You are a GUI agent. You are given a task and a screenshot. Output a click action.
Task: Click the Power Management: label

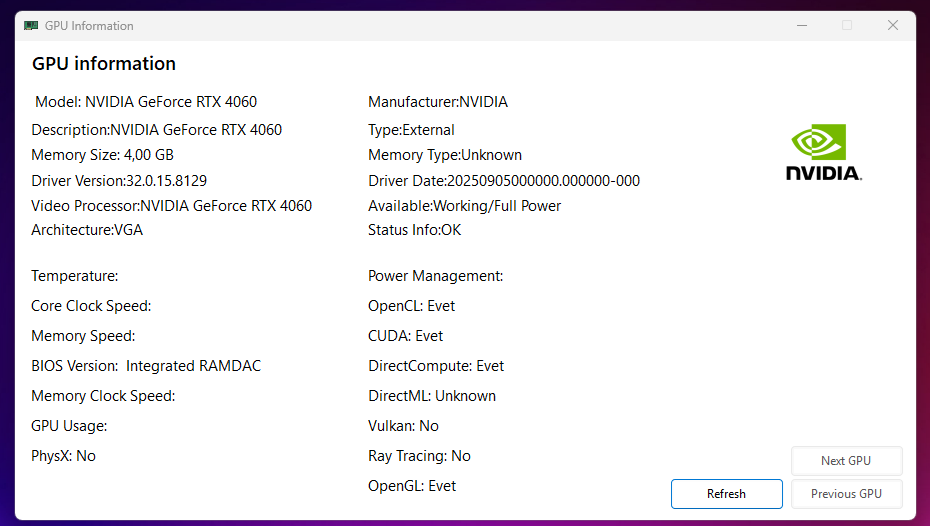pyautogui.click(x=435, y=276)
